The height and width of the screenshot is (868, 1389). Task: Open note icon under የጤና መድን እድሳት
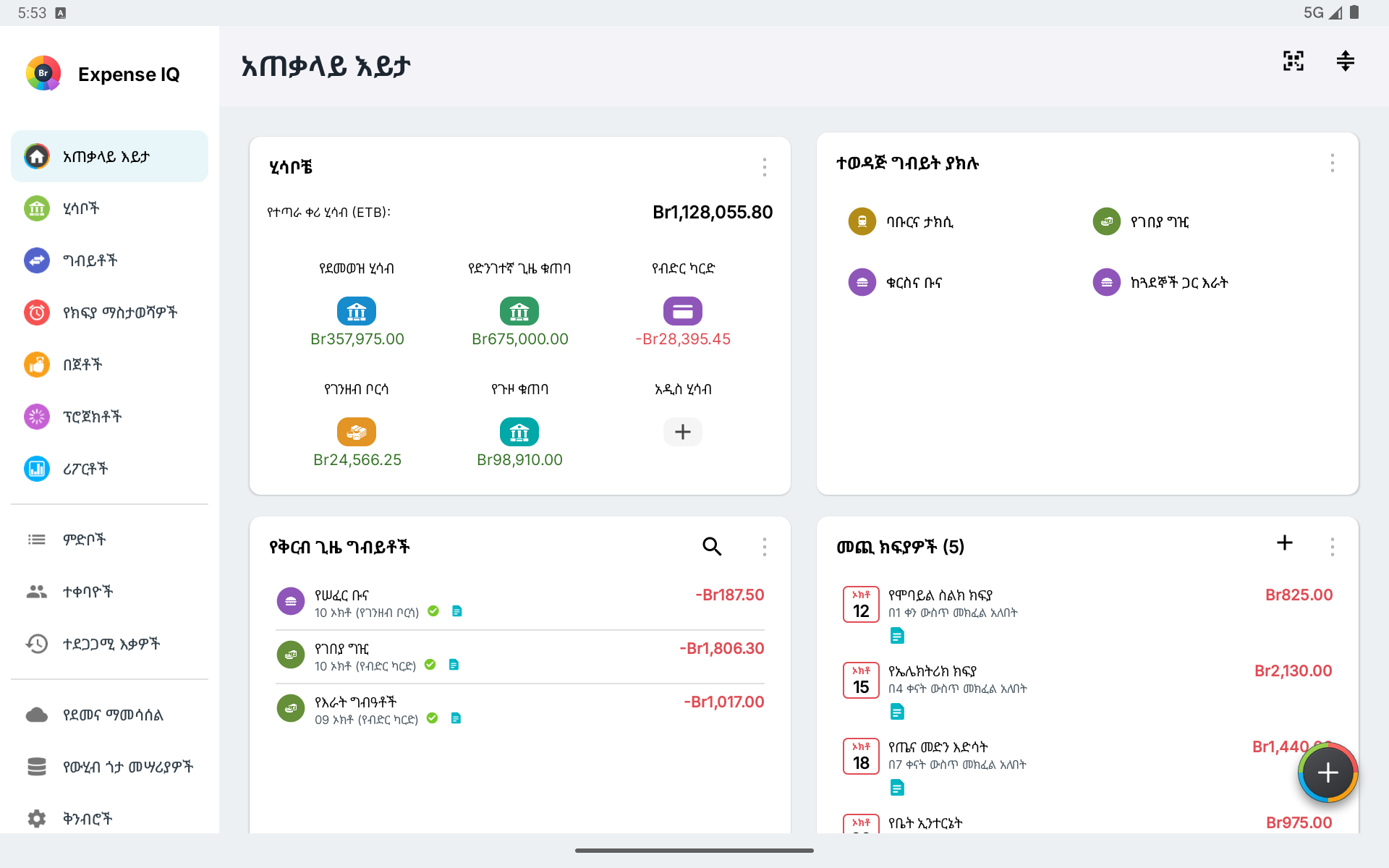(x=897, y=788)
